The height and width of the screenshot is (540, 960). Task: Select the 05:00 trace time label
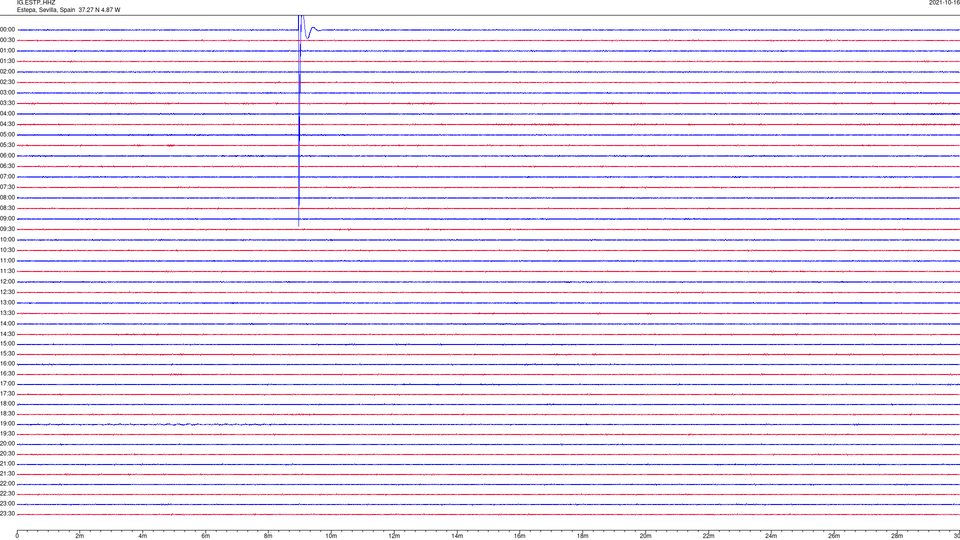pyautogui.click(x=7, y=135)
